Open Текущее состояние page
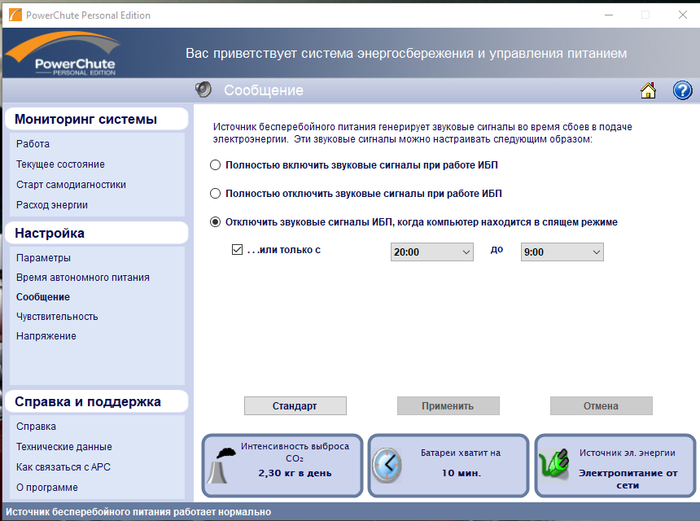The width and height of the screenshot is (700, 521). tap(60, 164)
